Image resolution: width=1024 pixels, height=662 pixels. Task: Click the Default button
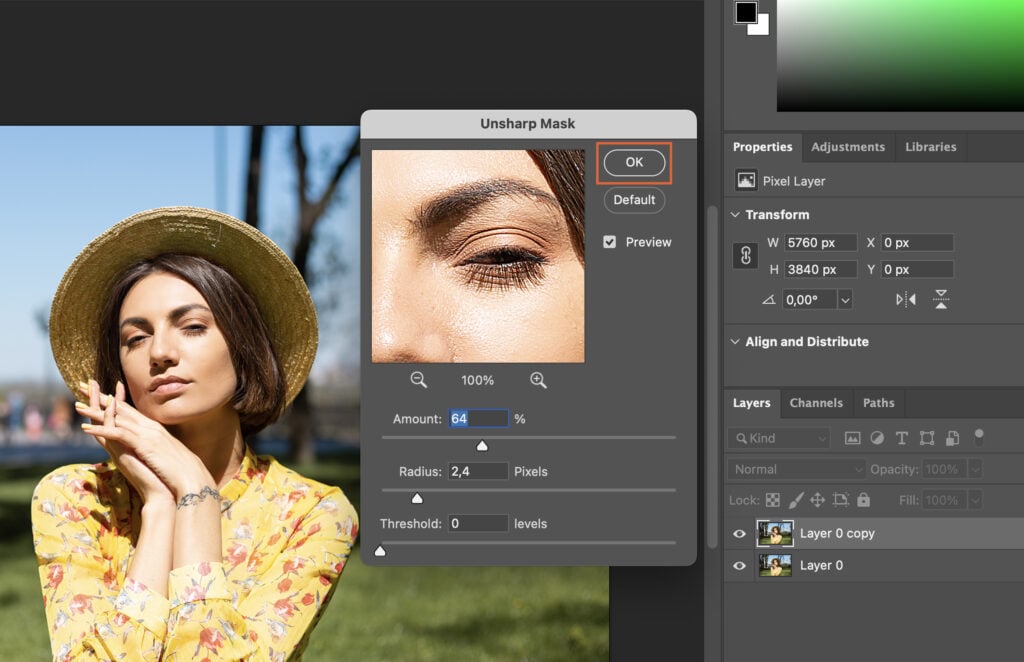[x=633, y=200]
